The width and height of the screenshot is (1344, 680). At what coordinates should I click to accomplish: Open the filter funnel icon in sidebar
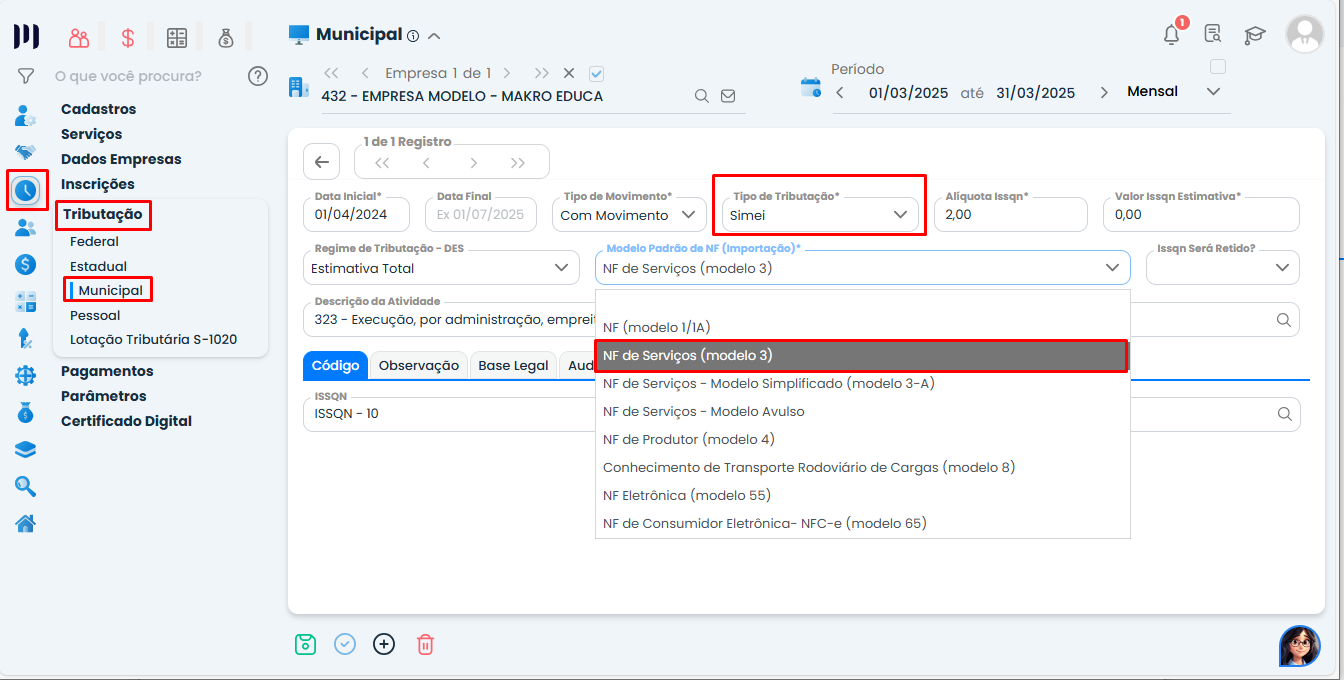click(x=26, y=76)
